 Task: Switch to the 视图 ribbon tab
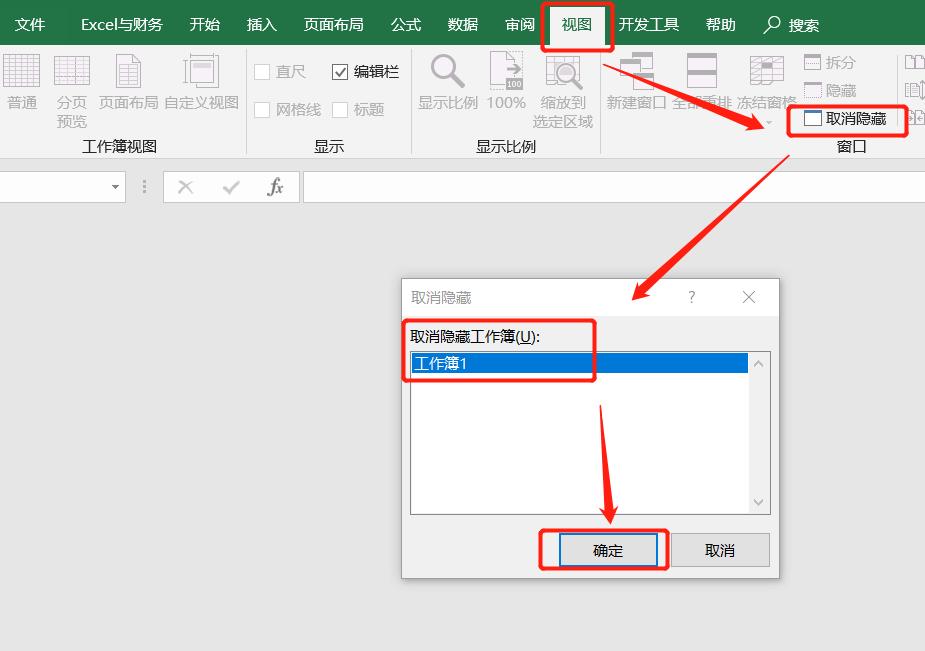577,23
